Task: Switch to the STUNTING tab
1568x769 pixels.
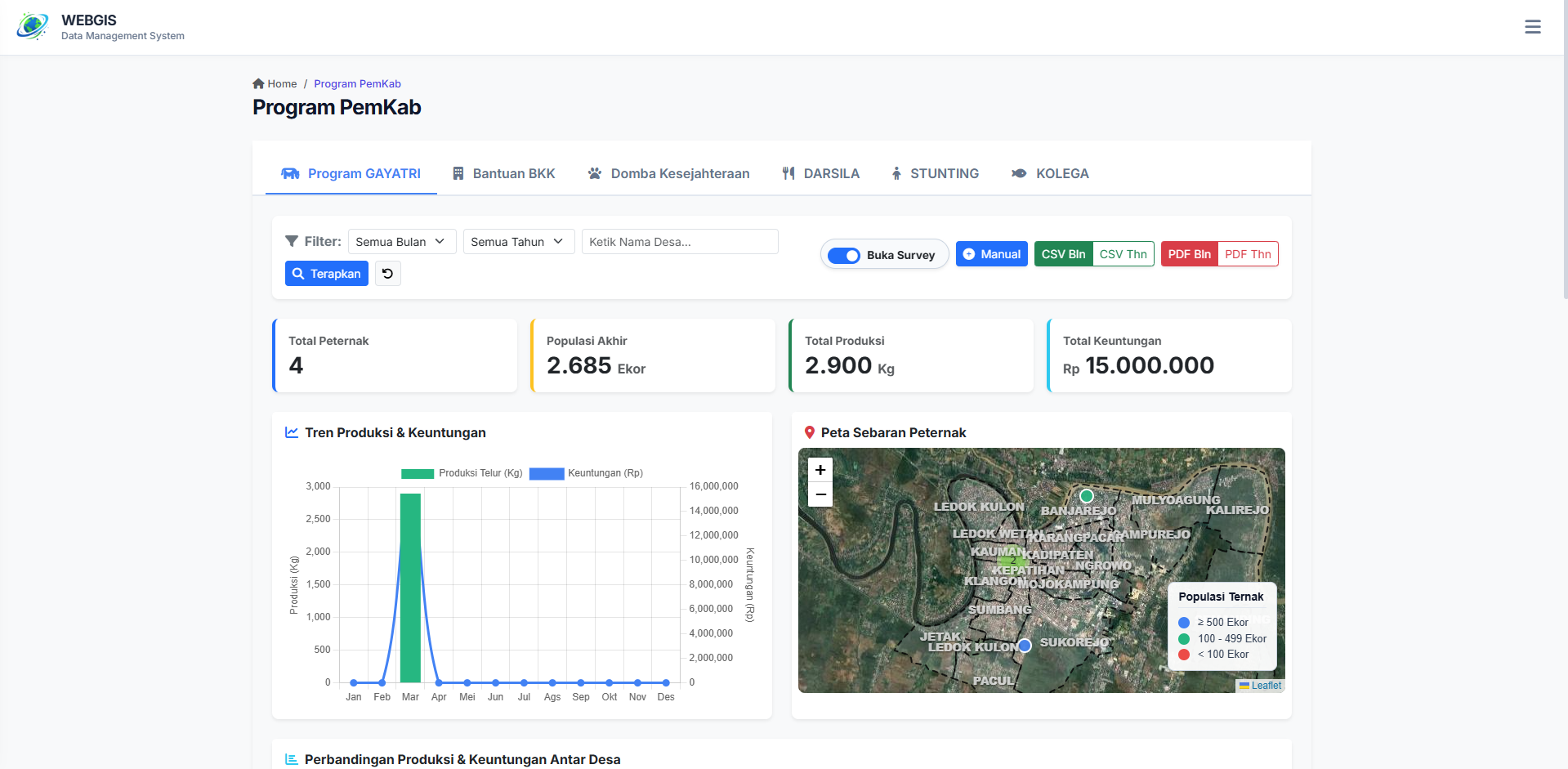Action: 935,172
